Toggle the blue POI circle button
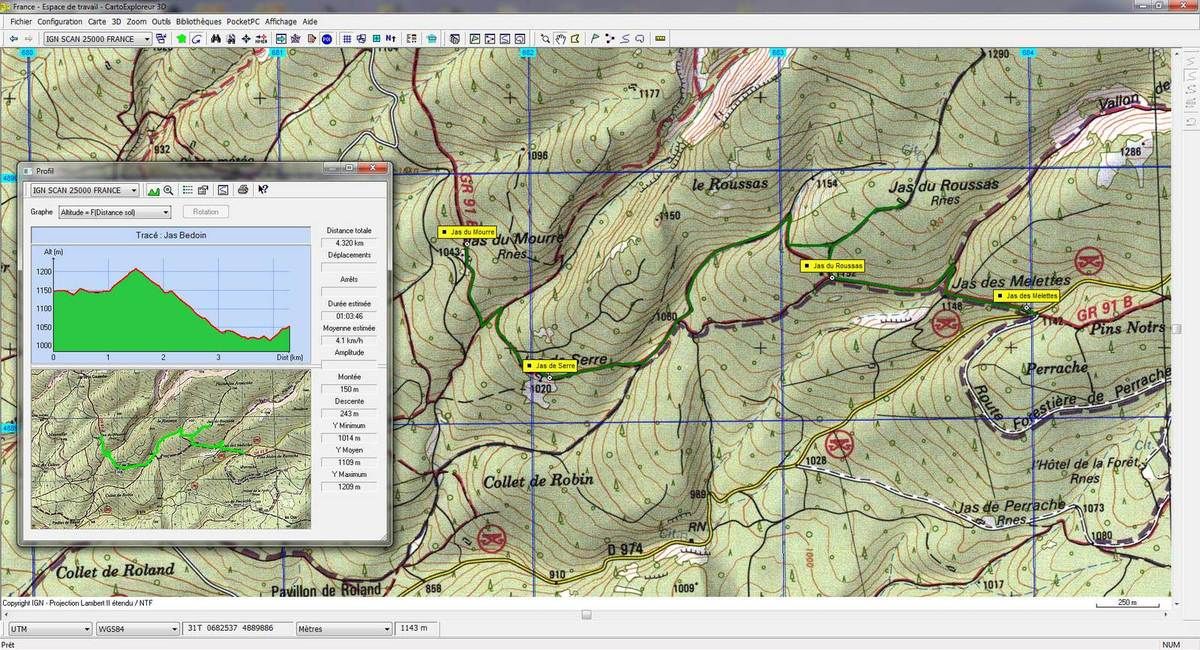Viewport: 1200px width, 650px height. click(326, 39)
